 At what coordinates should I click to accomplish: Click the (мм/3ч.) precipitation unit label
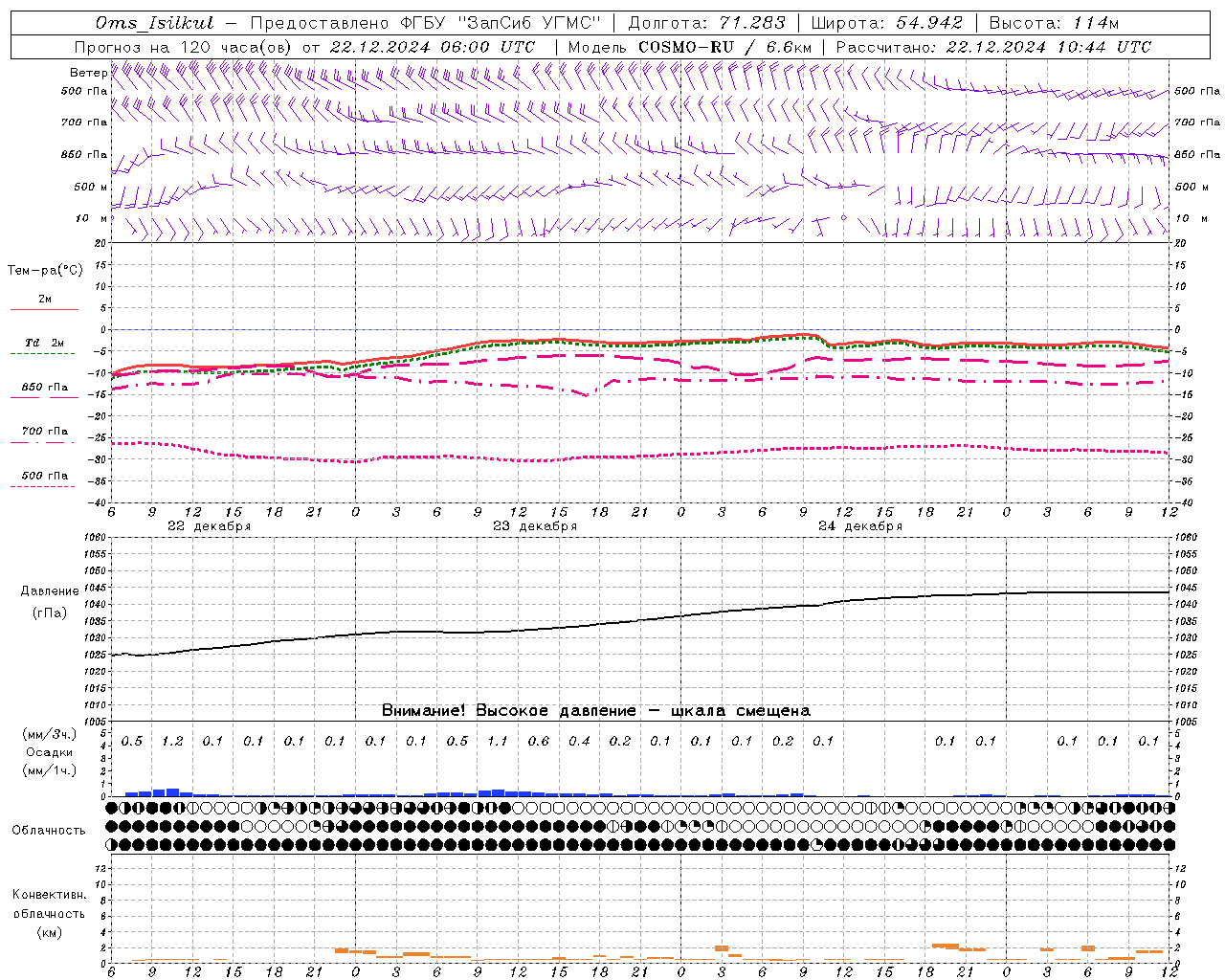[50, 734]
